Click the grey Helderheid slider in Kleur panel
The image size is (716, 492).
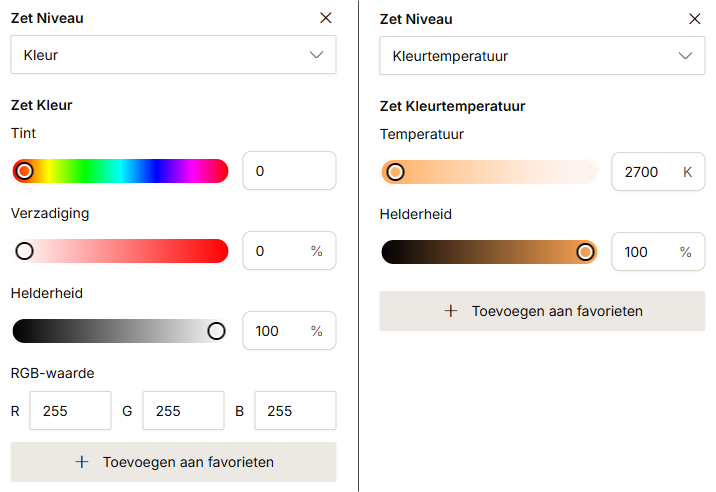point(121,331)
